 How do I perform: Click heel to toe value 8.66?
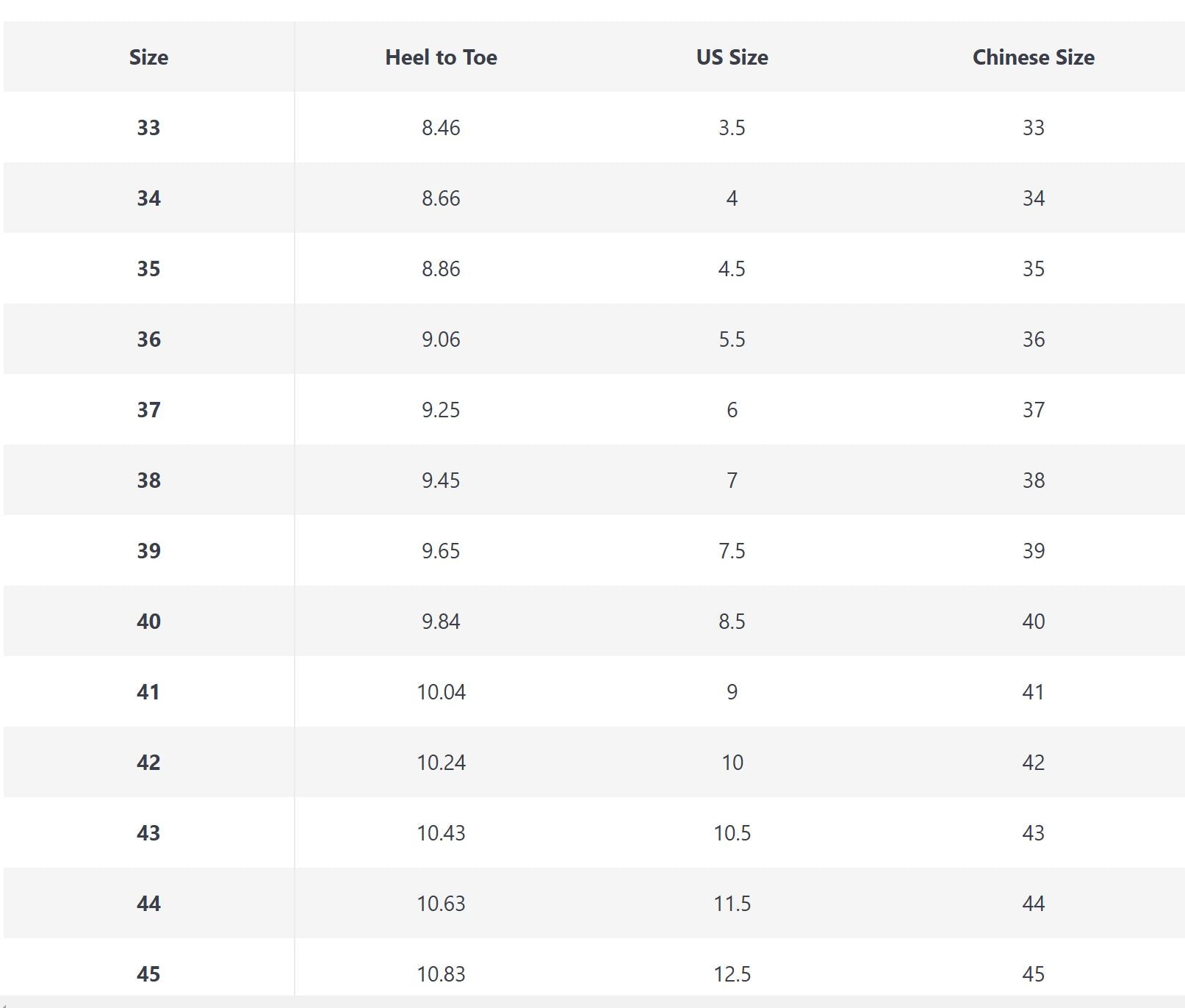pos(441,198)
